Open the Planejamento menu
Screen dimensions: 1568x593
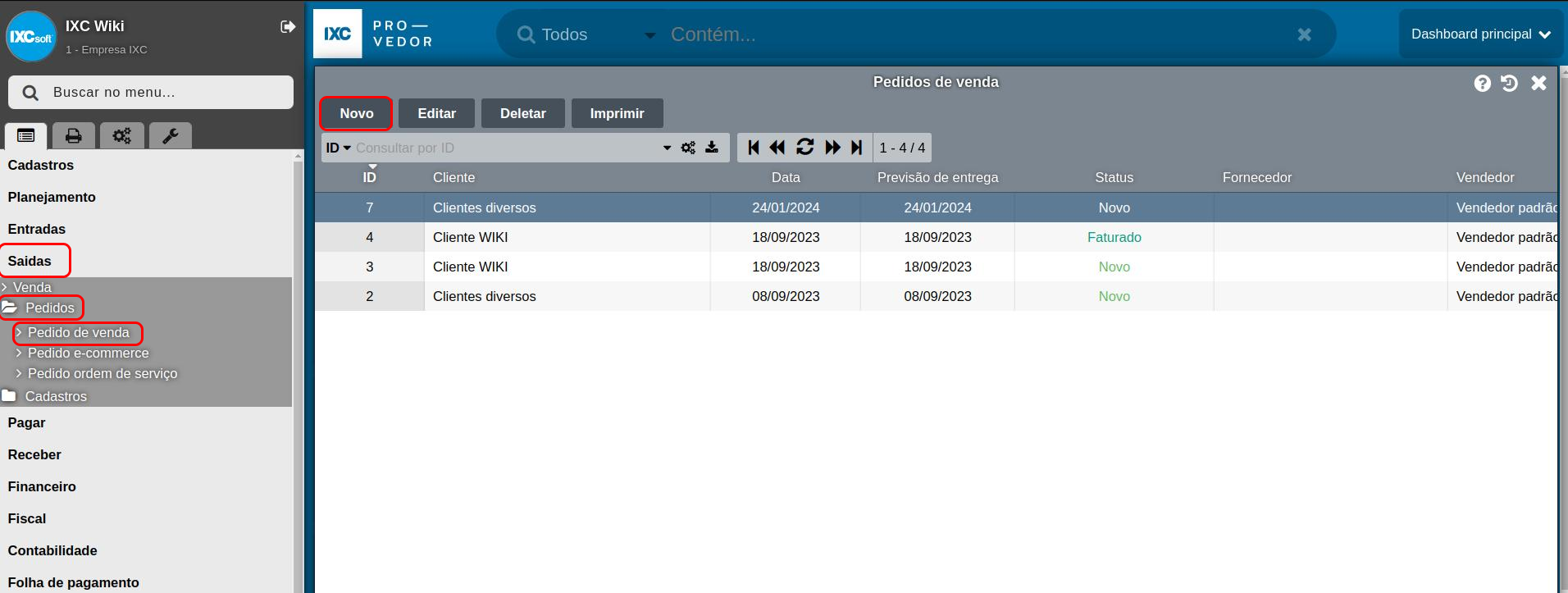52,197
